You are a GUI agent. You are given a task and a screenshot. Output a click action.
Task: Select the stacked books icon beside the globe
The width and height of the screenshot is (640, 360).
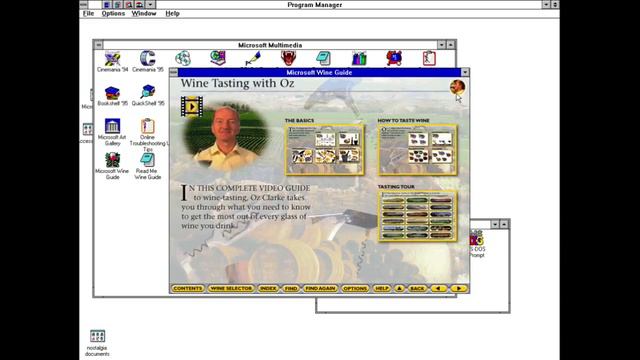pos(218,58)
